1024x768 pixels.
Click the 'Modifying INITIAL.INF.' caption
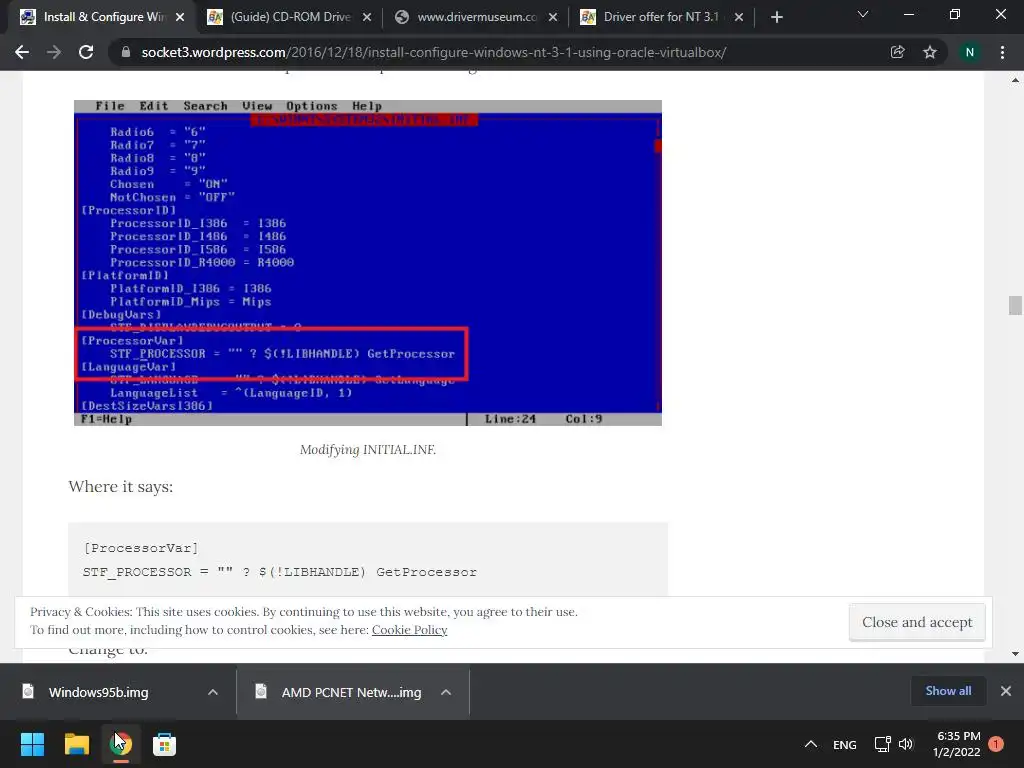(368, 449)
